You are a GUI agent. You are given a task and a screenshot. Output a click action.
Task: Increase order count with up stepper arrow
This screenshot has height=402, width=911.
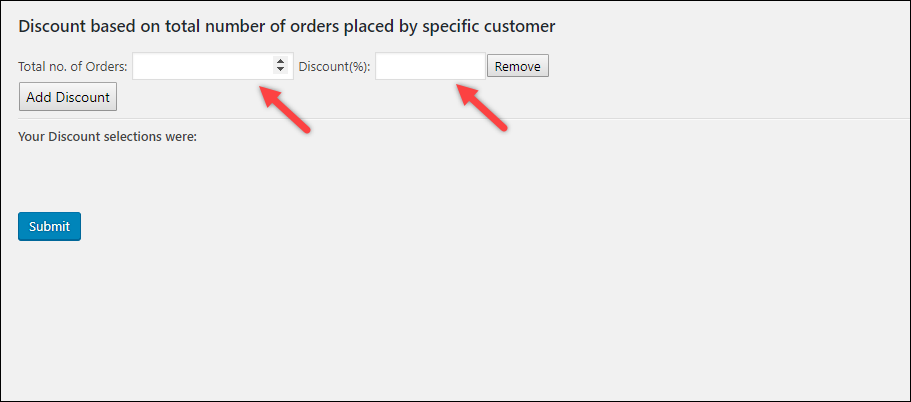[281, 62]
